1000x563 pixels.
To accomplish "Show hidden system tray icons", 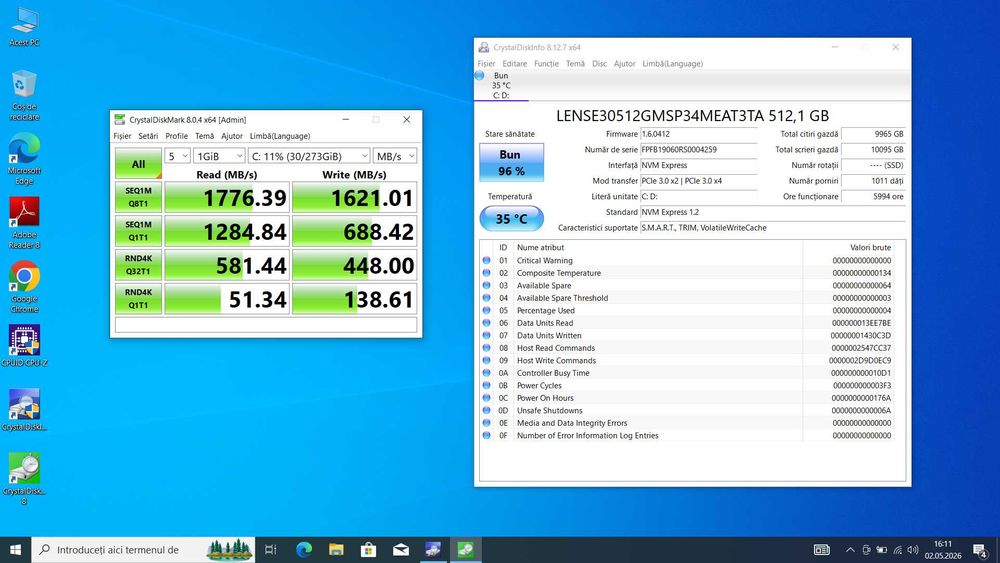I will 850,550.
